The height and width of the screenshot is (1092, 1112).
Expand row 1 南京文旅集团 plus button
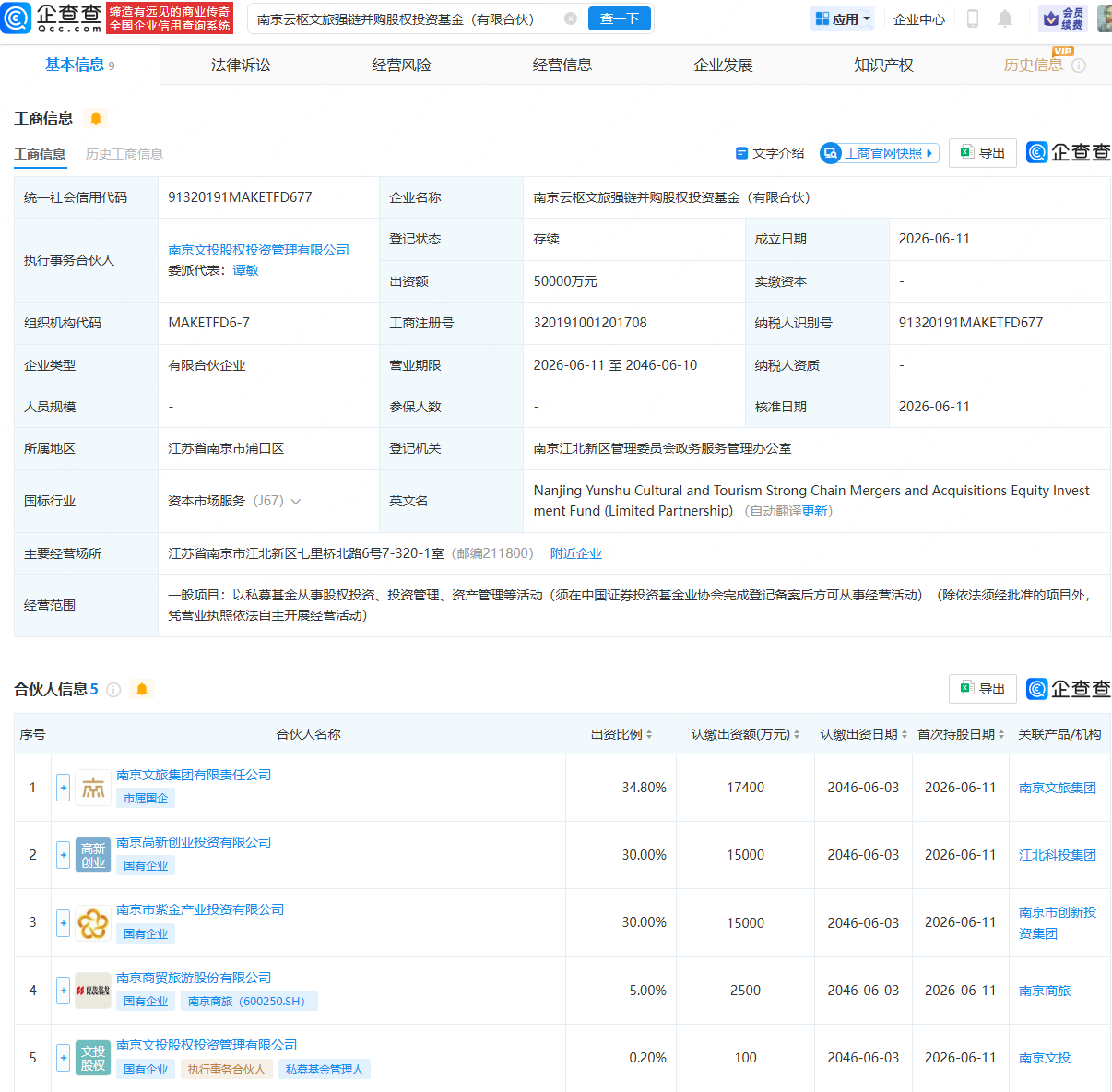(63, 788)
